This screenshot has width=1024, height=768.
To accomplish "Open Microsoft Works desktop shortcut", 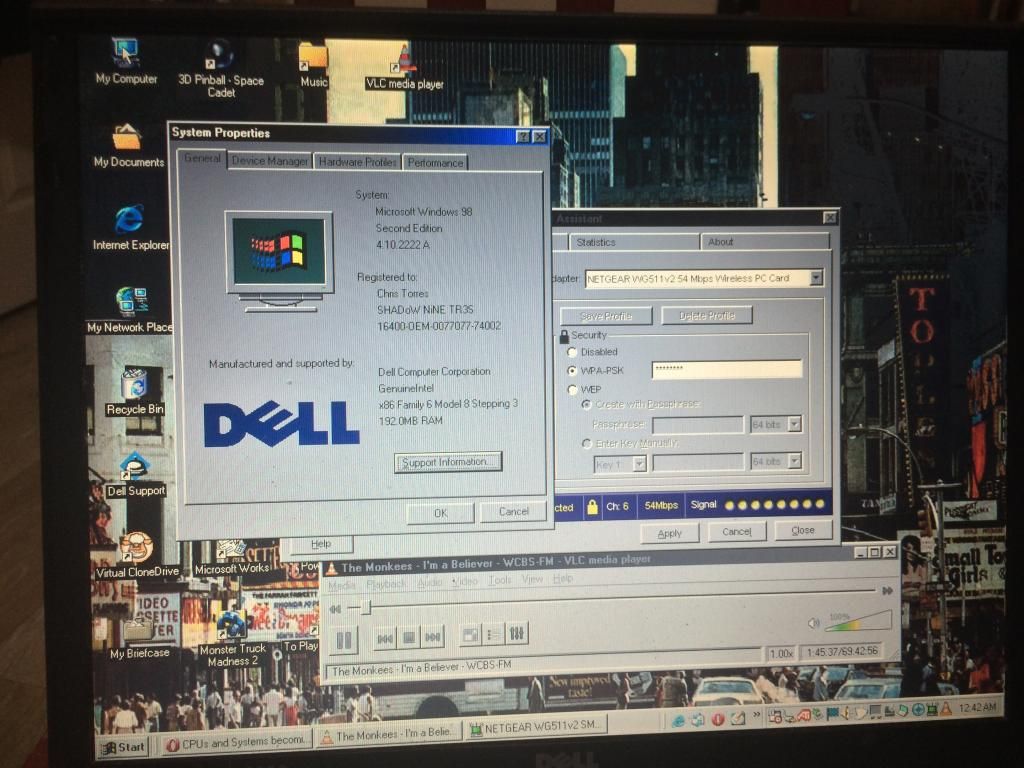I will click(232, 558).
